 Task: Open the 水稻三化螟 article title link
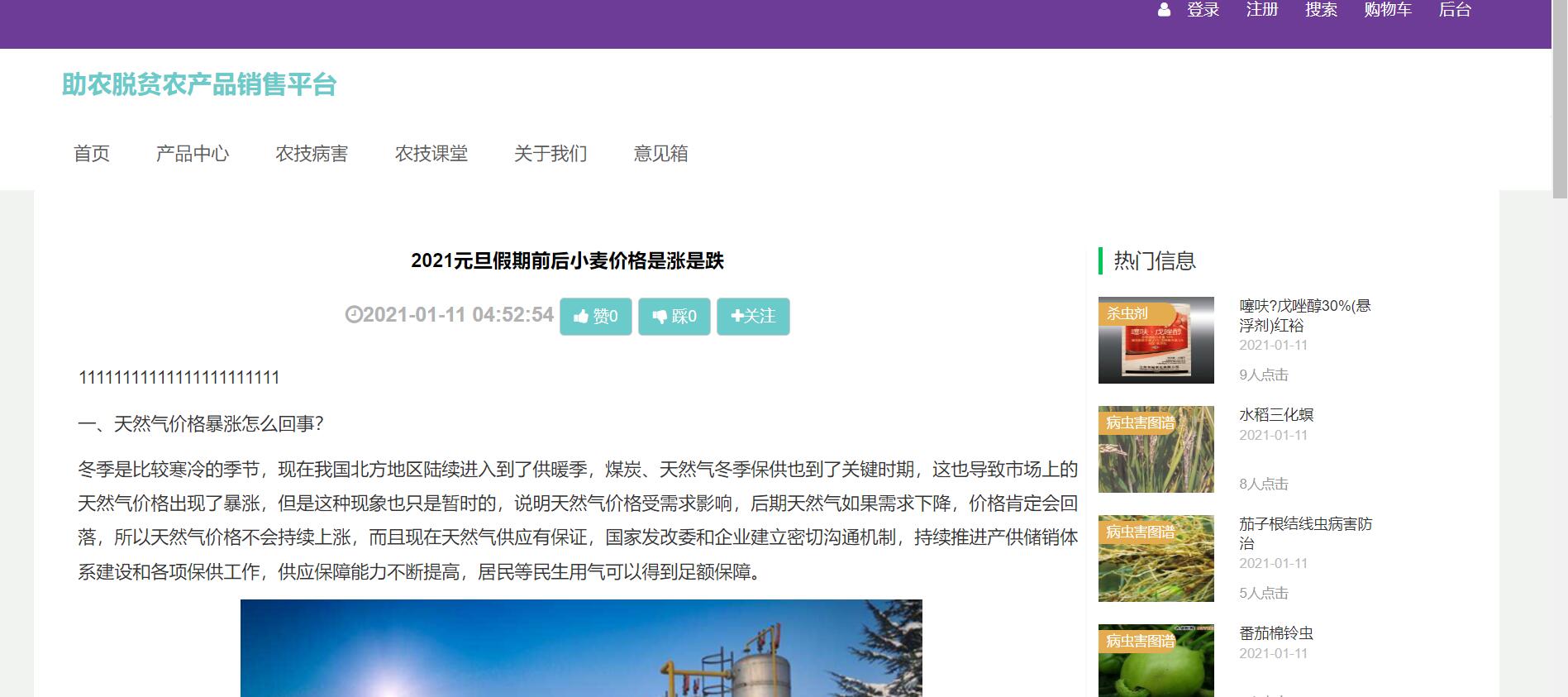pyautogui.click(x=1276, y=415)
